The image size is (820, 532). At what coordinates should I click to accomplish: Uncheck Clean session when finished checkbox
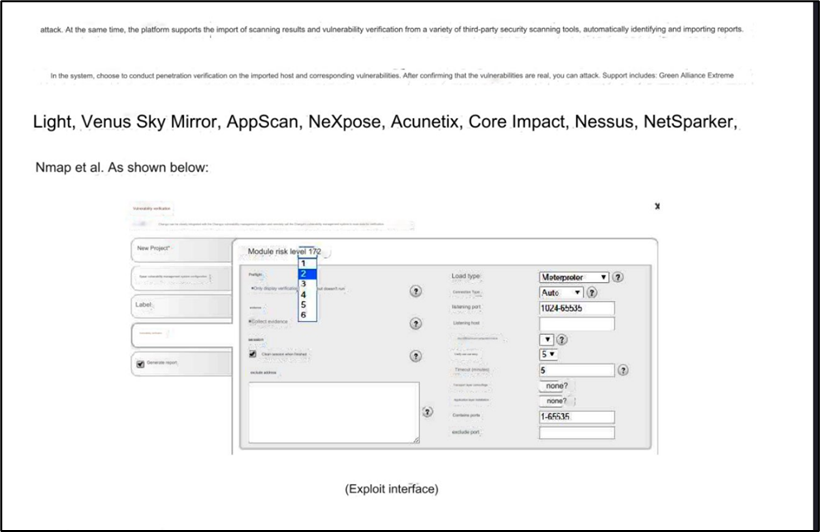click(253, 354)
